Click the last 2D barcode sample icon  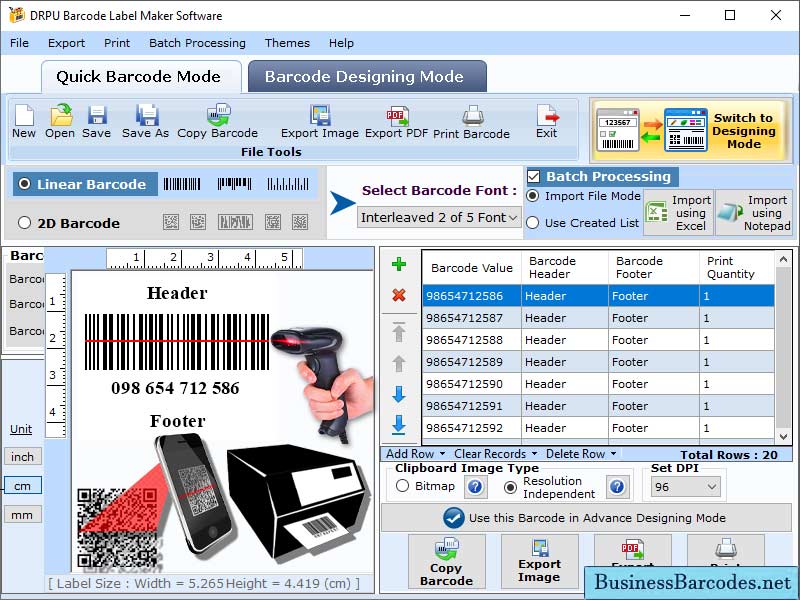coord(300,222)
